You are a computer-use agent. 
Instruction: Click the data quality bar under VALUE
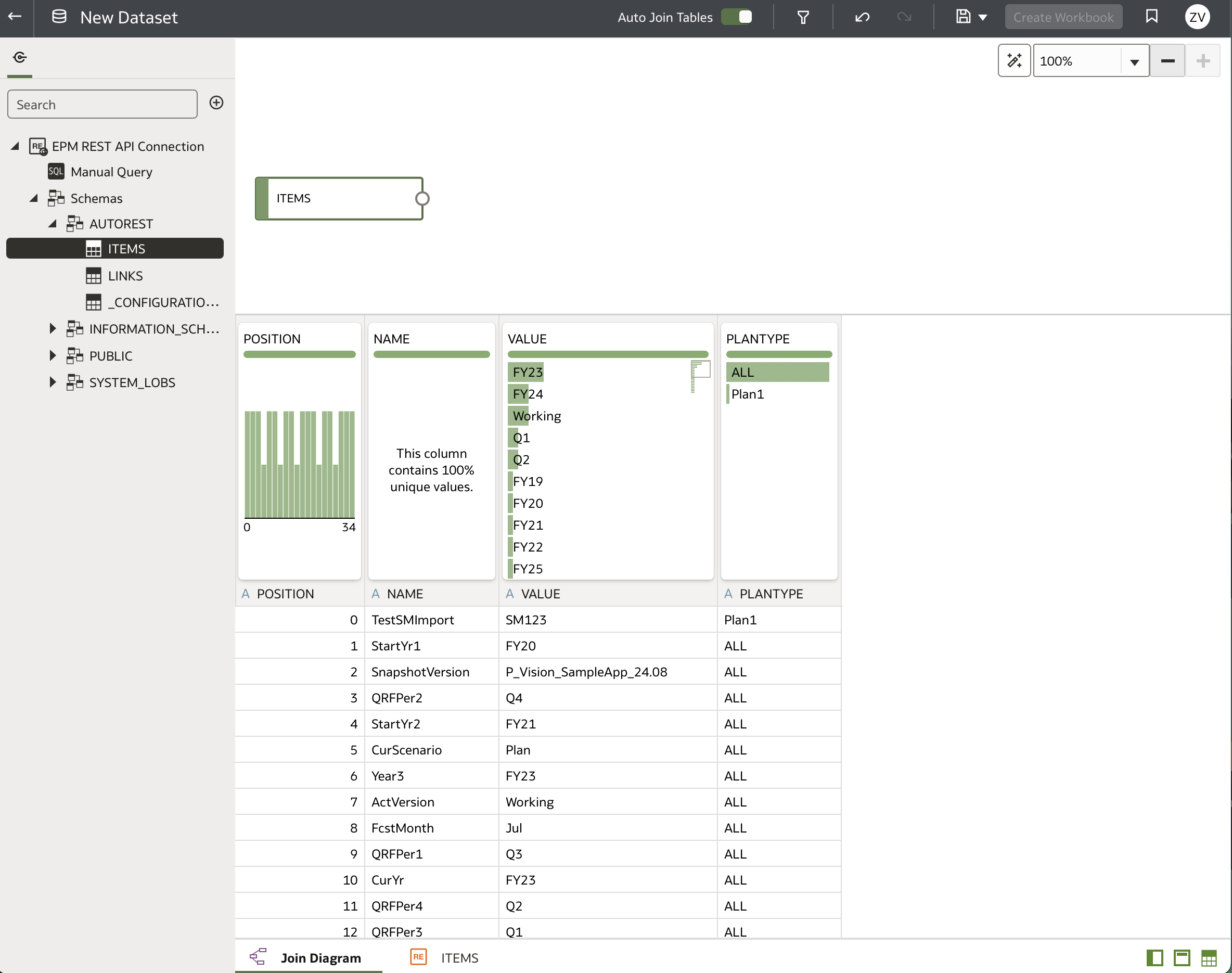coord(608,354)
